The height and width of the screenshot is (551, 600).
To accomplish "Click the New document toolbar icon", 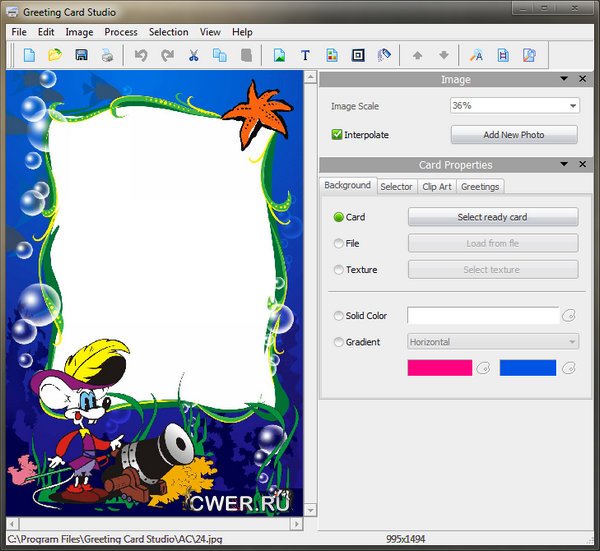I will [29, 55].
